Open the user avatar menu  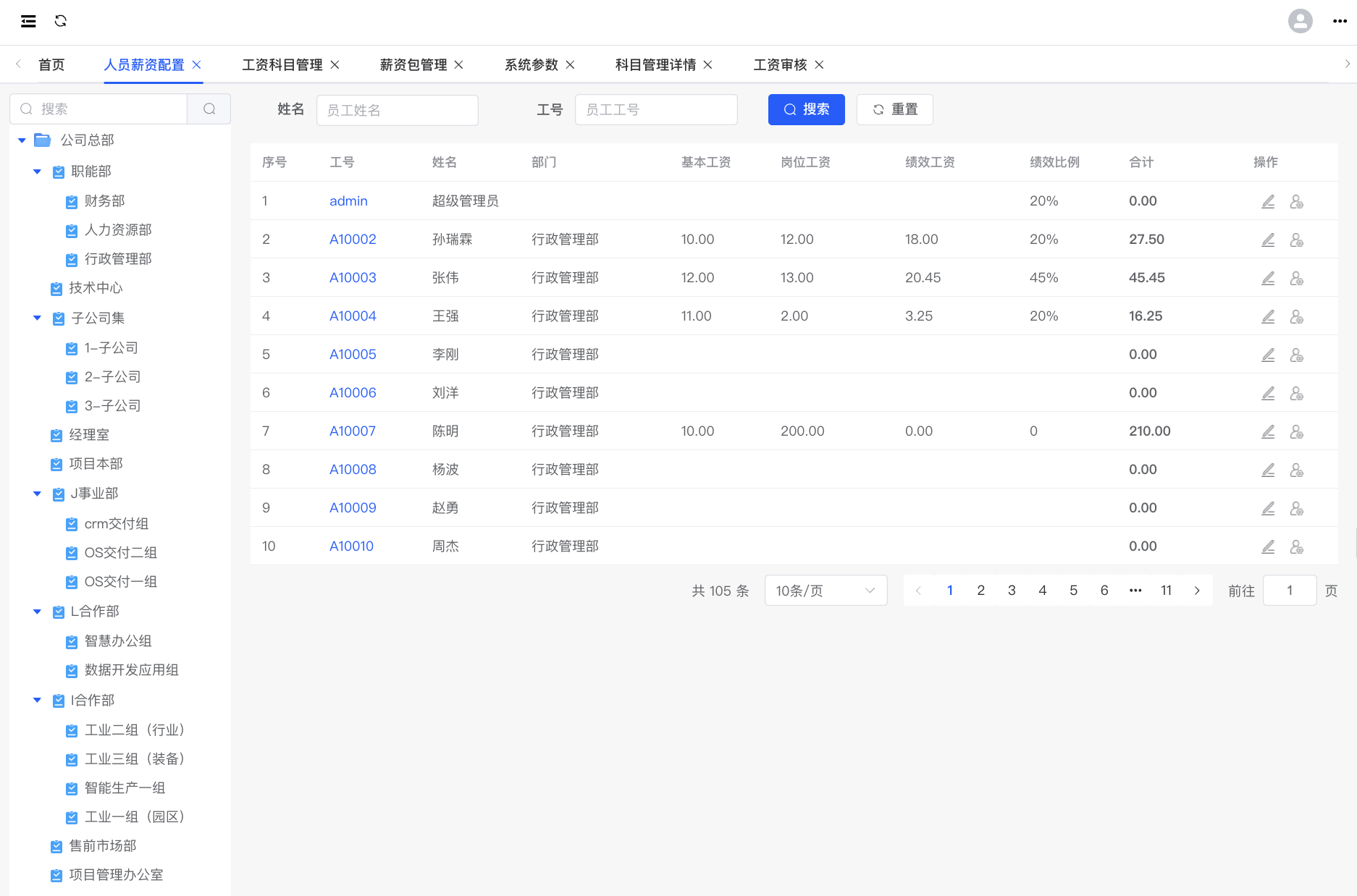tap(1301, 21)
